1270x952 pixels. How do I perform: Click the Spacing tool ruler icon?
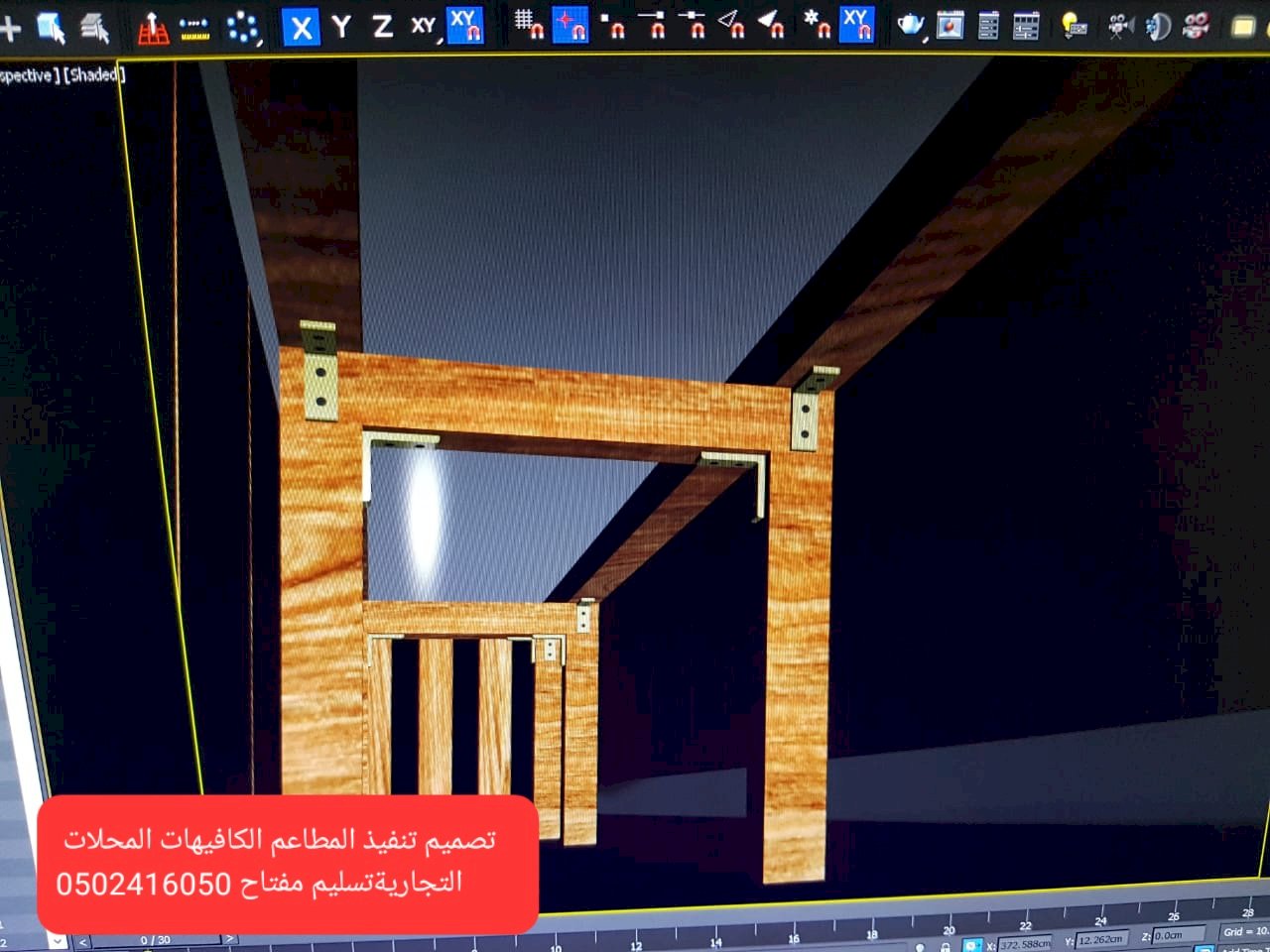pos(195,29)
